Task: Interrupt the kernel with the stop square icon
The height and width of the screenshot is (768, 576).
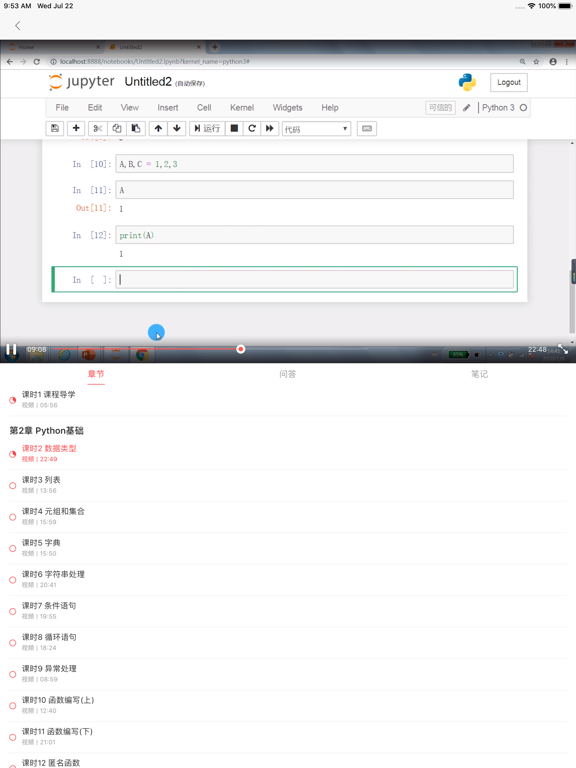Action: pyautogui.click(x=234, y=128)
